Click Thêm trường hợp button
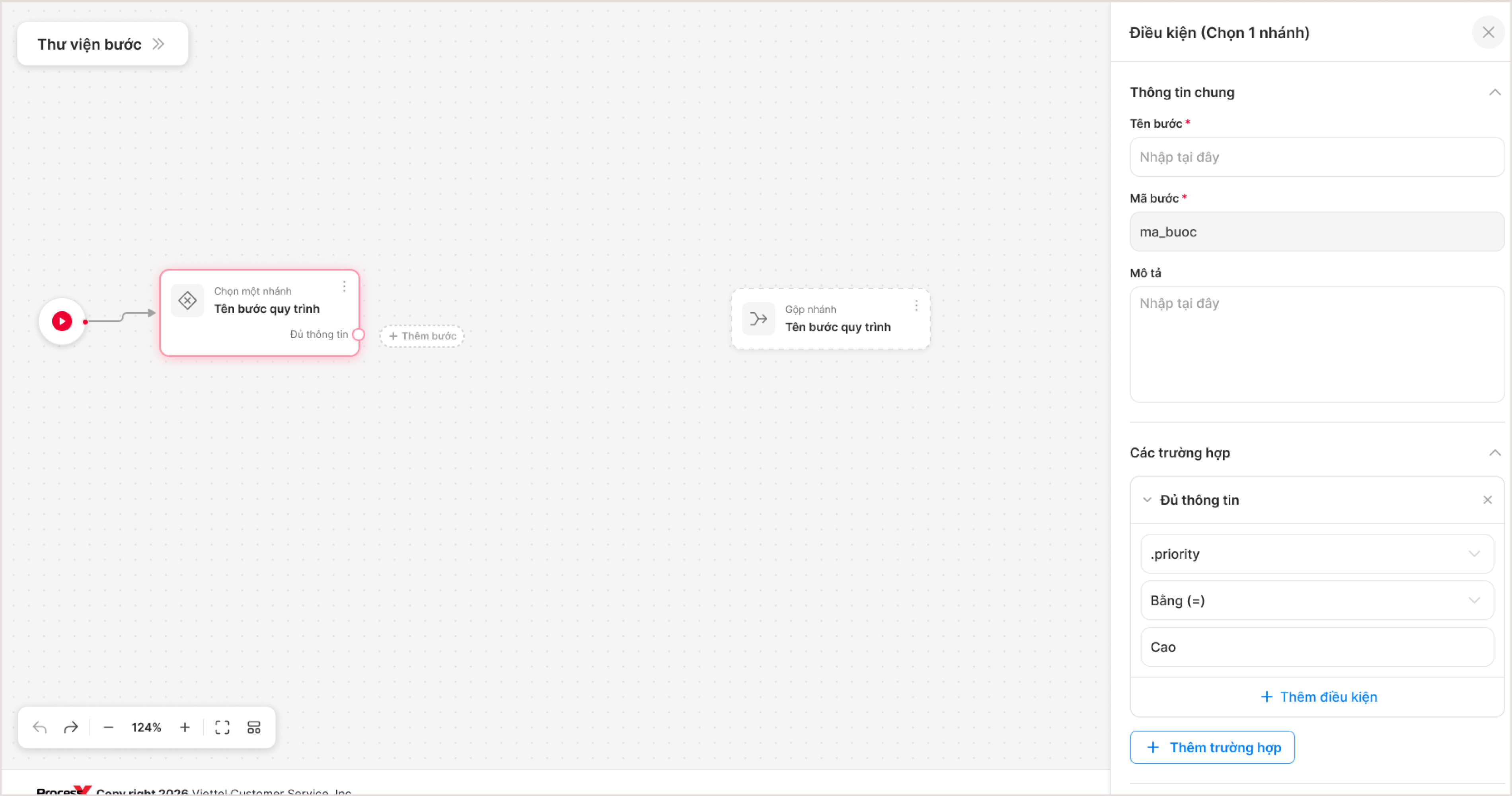The image size is (1512, 796). click(x=1212, y=747)
